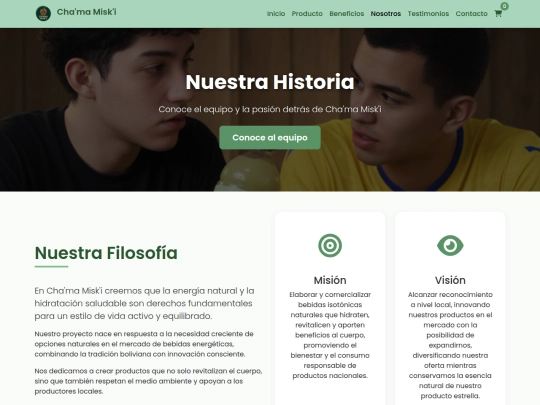Click the Cha'ma Misk'i round logo icon
The image size is (540, 405).
pyautogui.click(x=43, y=13)
